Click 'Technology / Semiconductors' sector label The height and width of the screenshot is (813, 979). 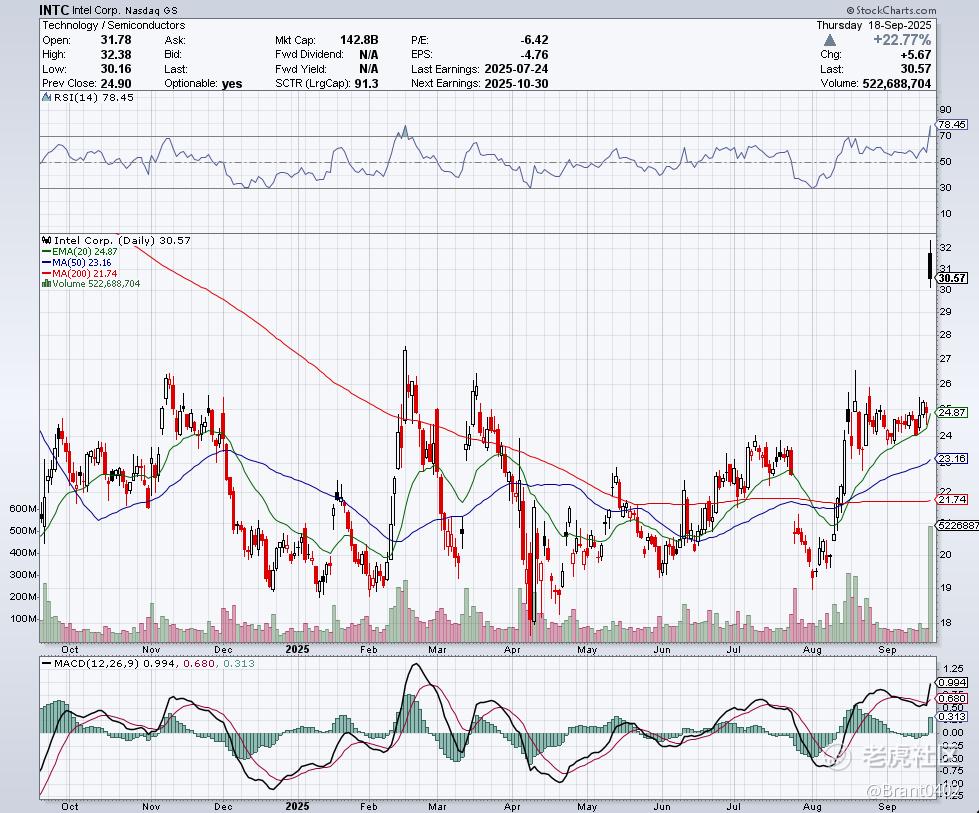(x=114, y=25)
